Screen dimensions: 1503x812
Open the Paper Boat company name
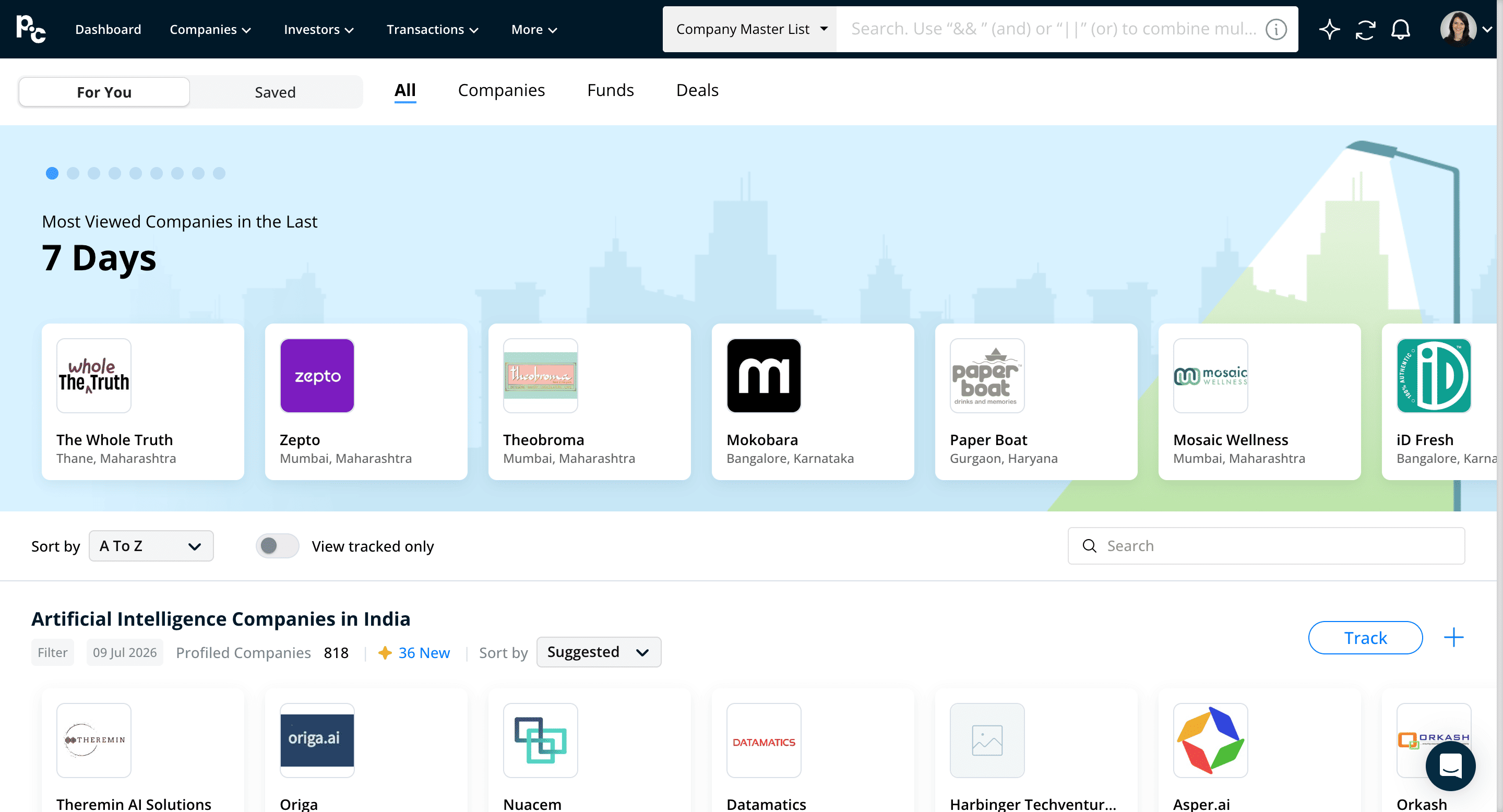pos(988,440)
